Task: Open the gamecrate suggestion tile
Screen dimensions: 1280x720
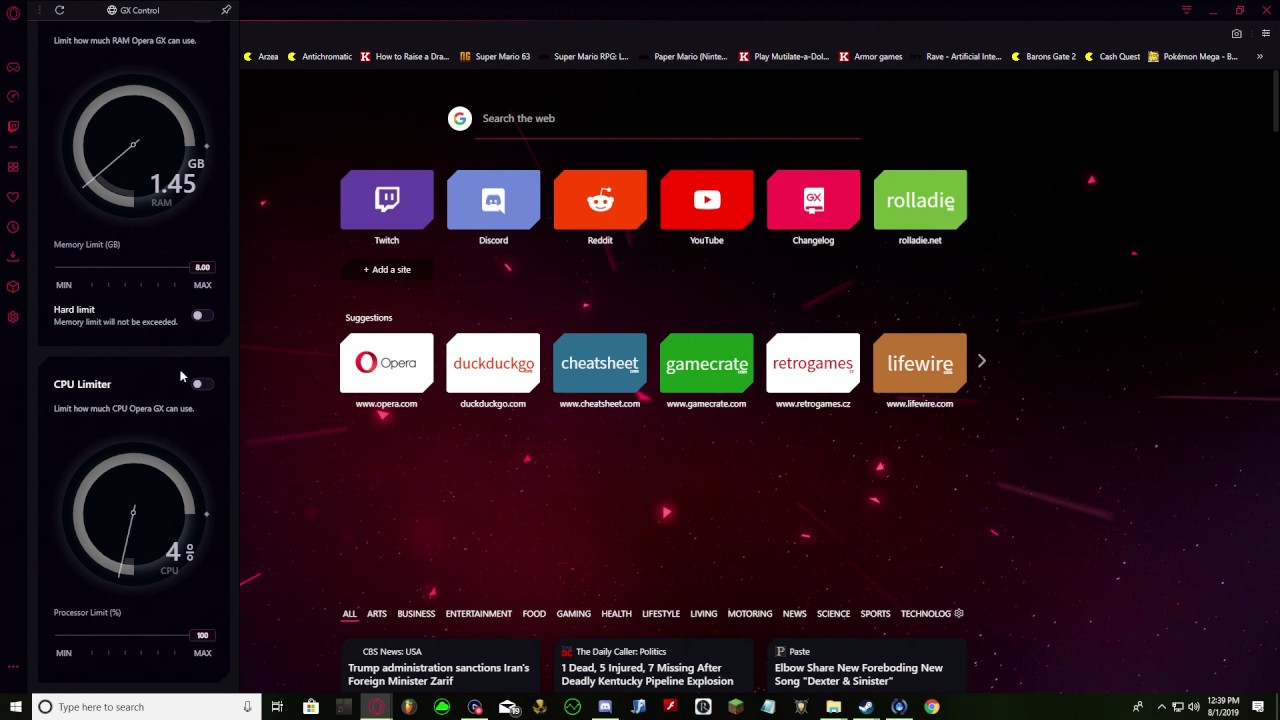Action: 707,363
